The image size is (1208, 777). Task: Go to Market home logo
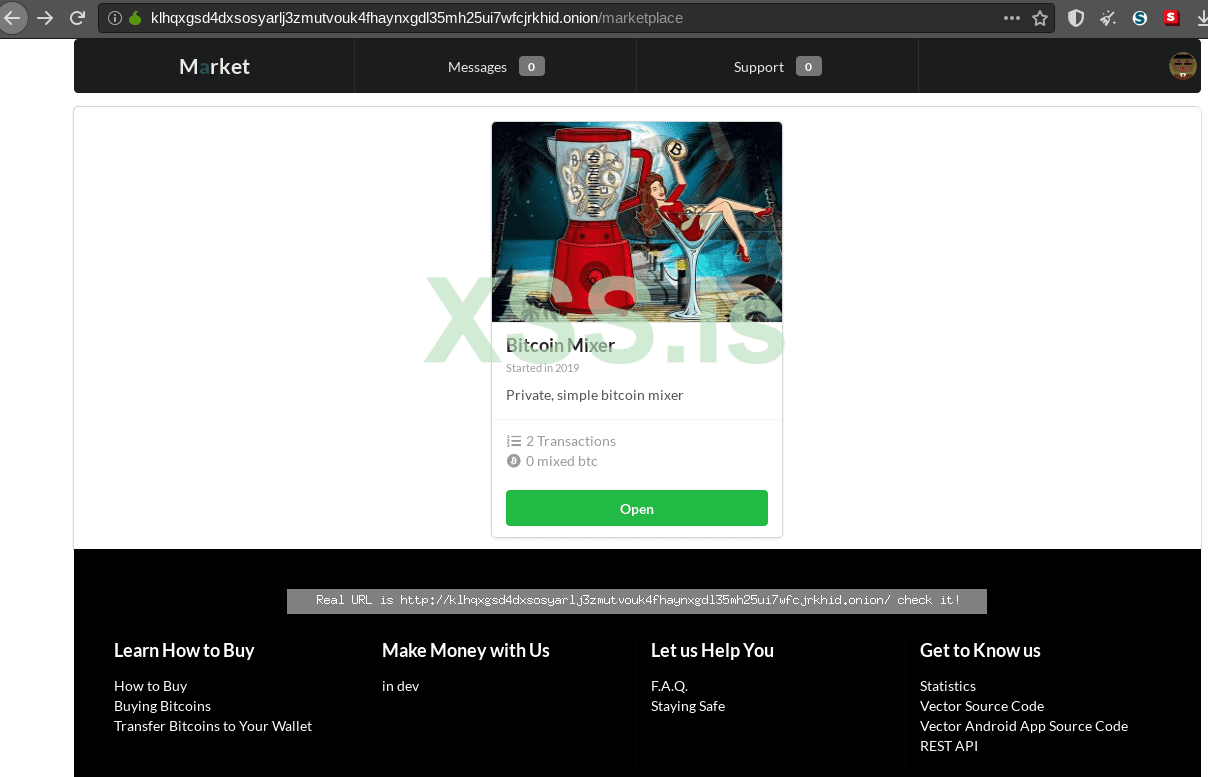[214, 66]
